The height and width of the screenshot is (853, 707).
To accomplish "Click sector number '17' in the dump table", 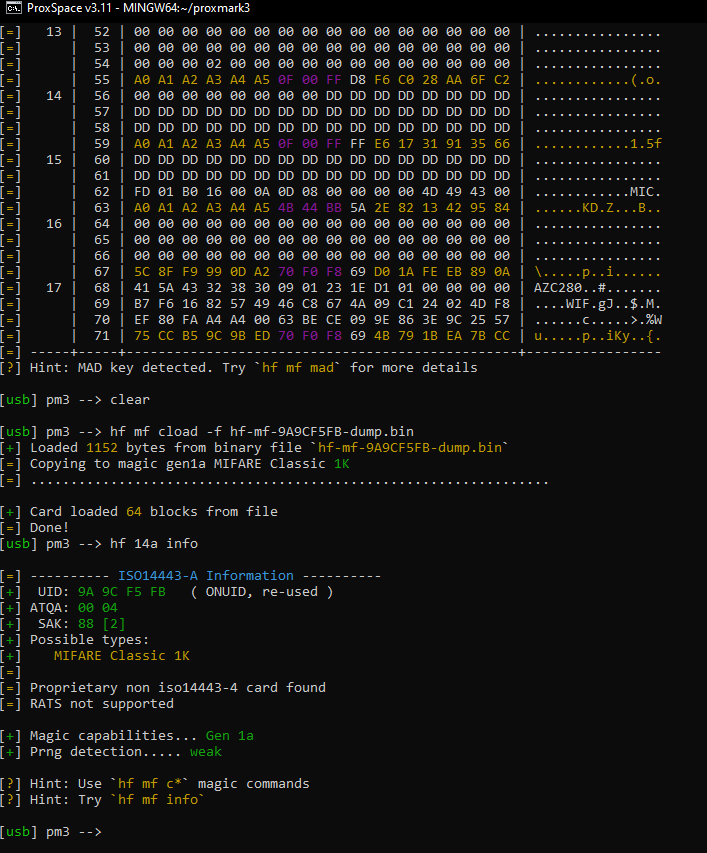I will (x=54, y=288).
